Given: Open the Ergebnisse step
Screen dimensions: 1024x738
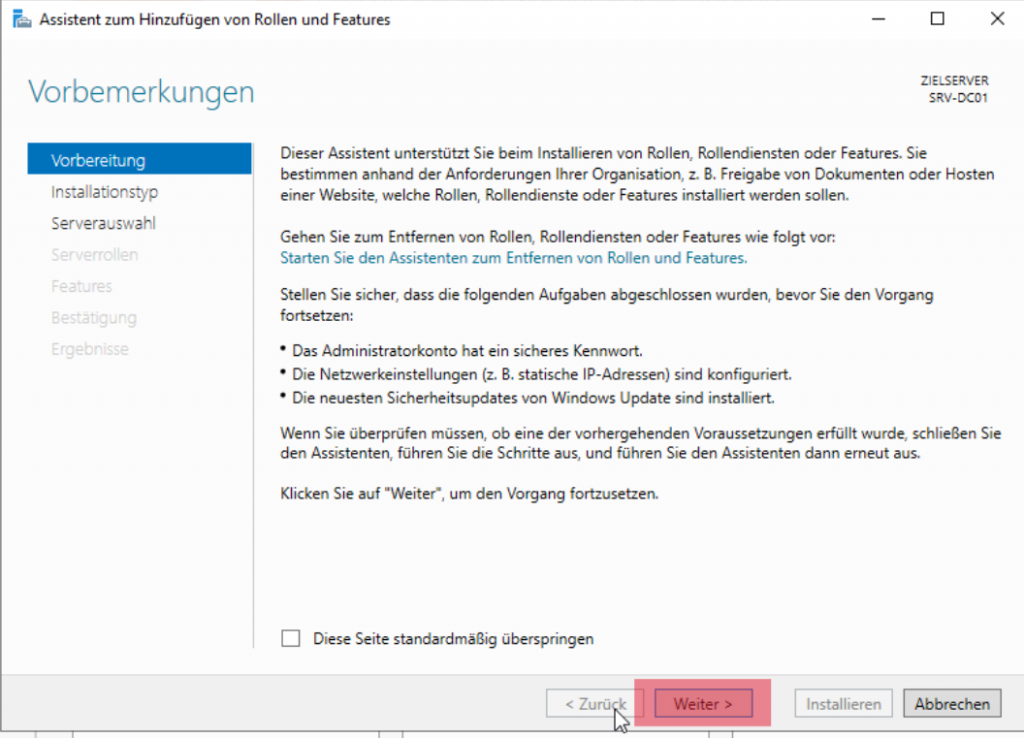Looking at the screenshot, I should 89,349.
